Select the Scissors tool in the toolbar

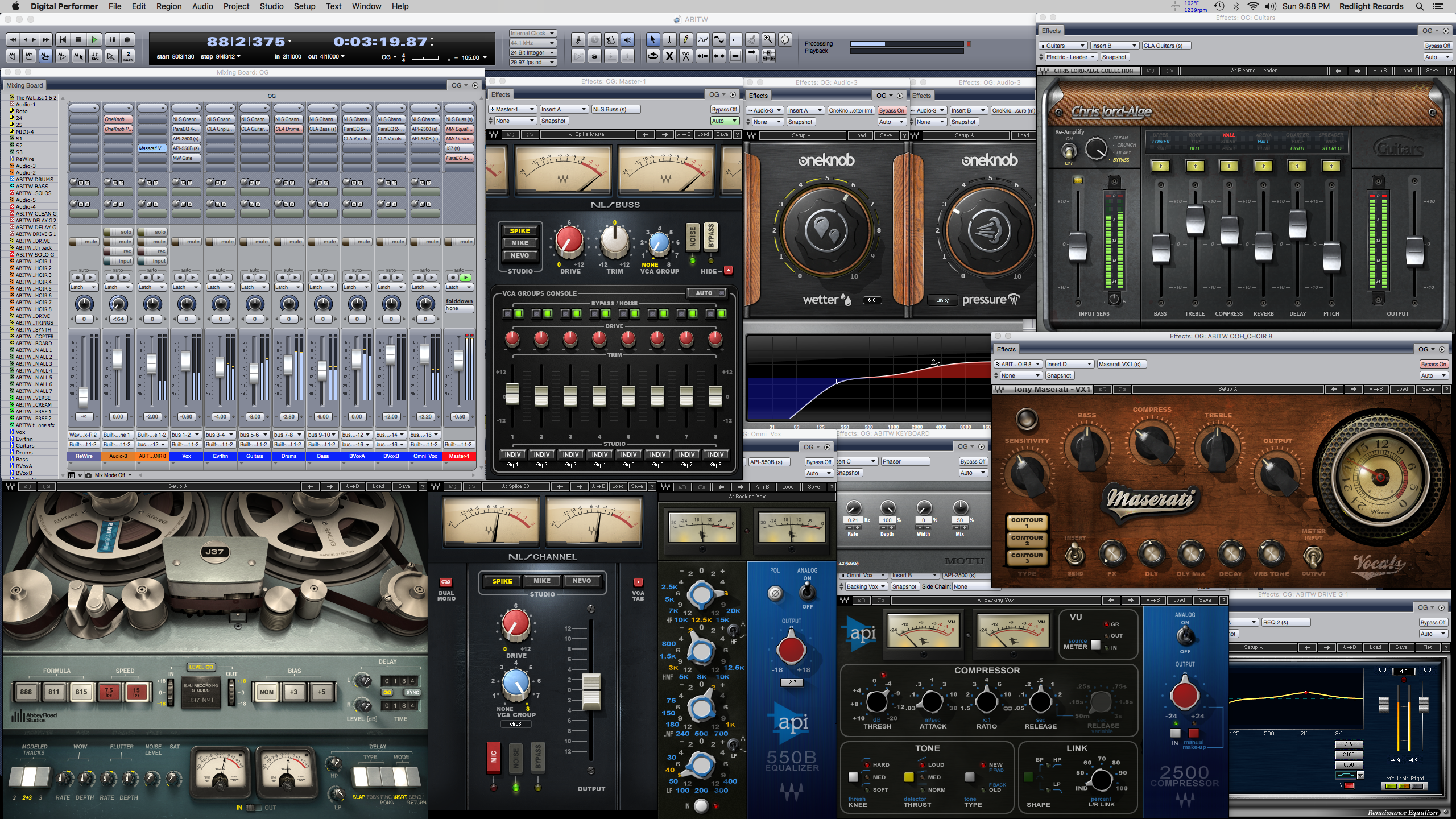pos(686,56)
